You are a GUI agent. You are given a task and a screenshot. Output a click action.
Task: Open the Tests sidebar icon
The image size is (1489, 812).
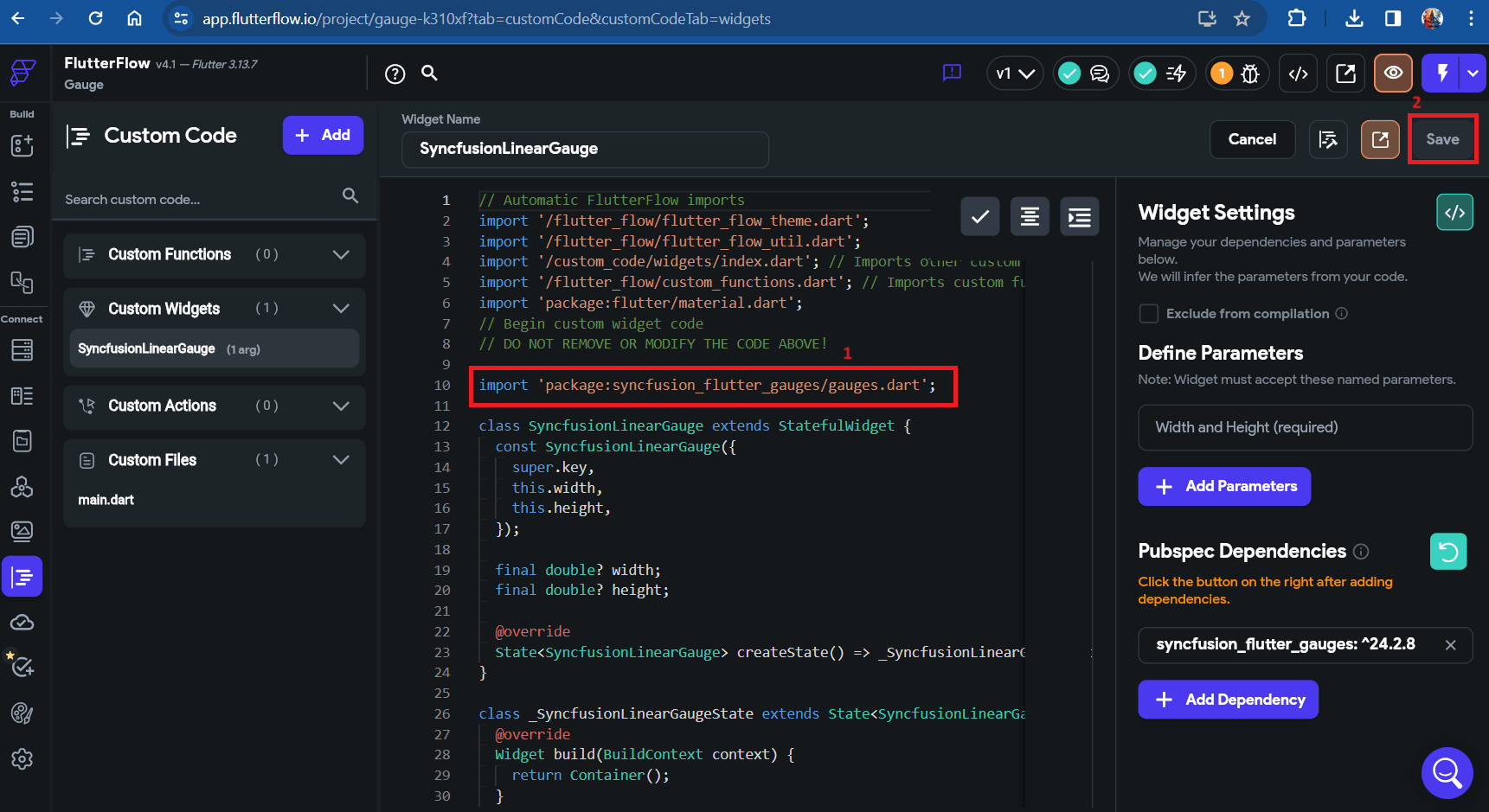pos(22,665)
